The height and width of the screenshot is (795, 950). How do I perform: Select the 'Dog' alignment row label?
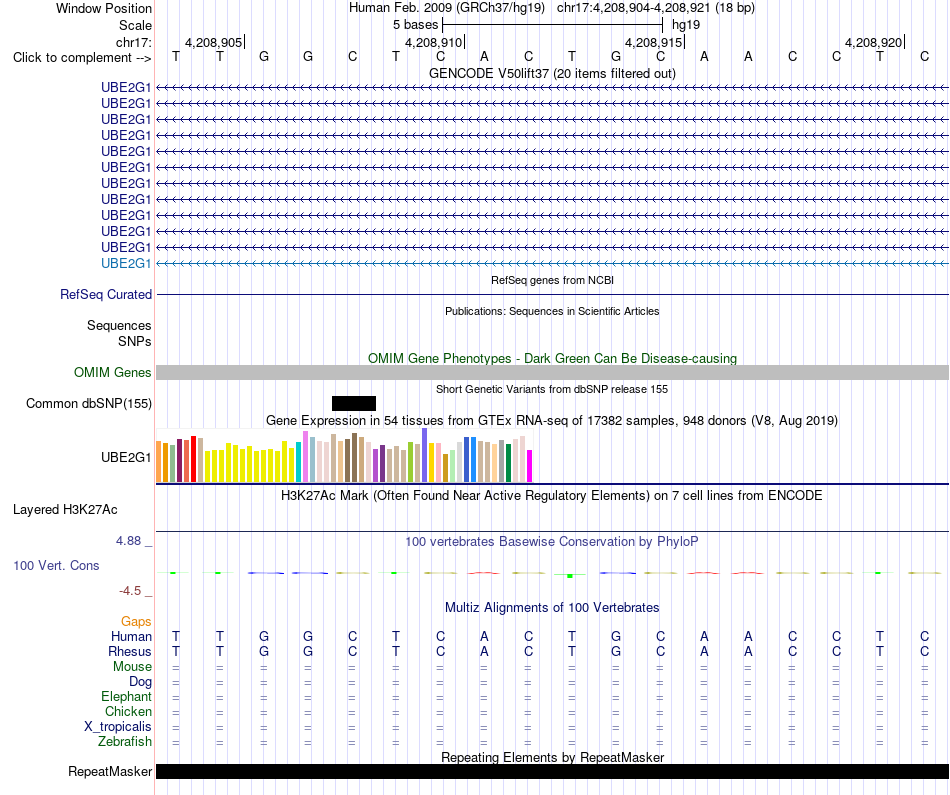point(140,681)
